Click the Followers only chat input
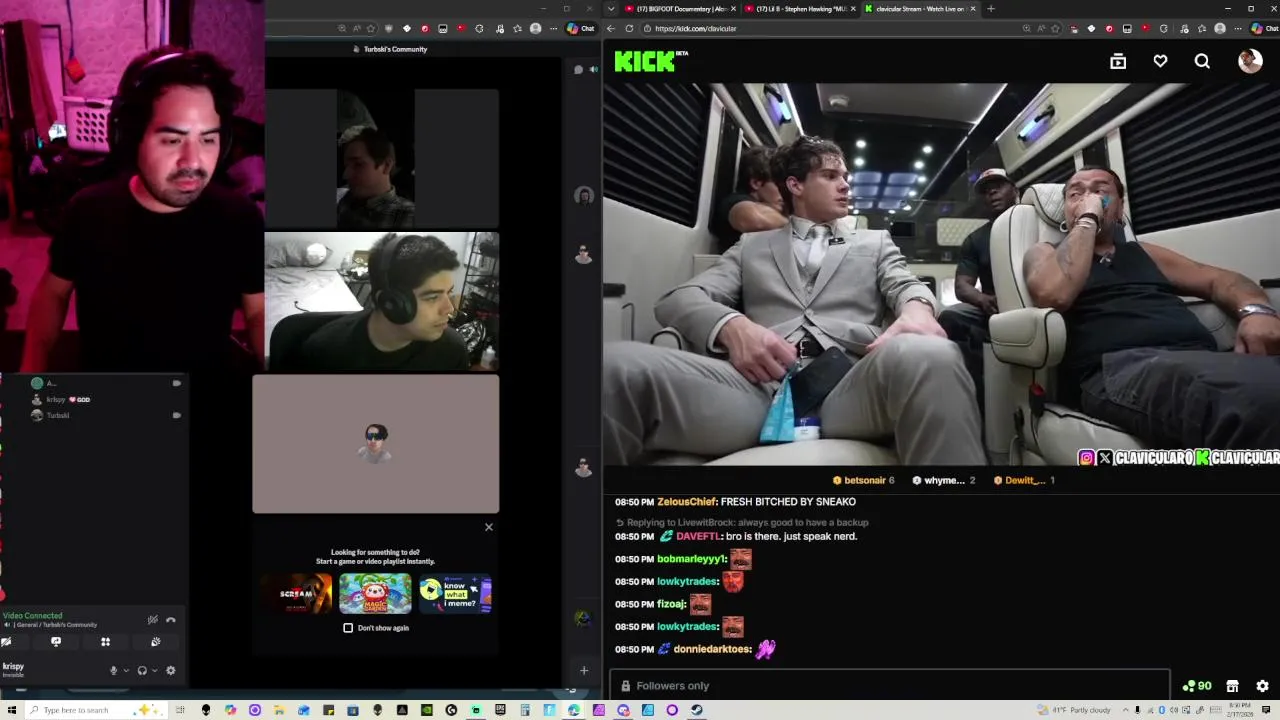 click(890, 685)
